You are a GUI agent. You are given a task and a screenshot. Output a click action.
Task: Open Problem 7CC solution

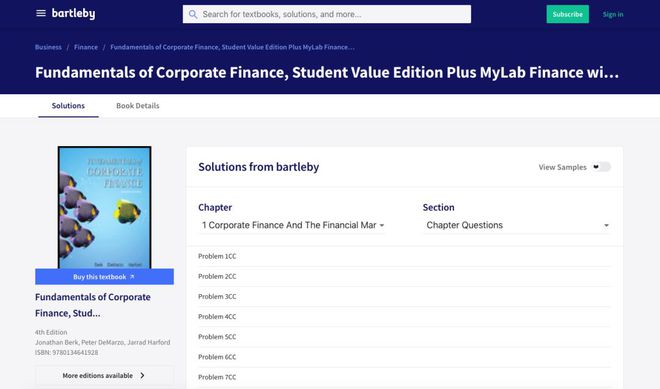point(404,377)
